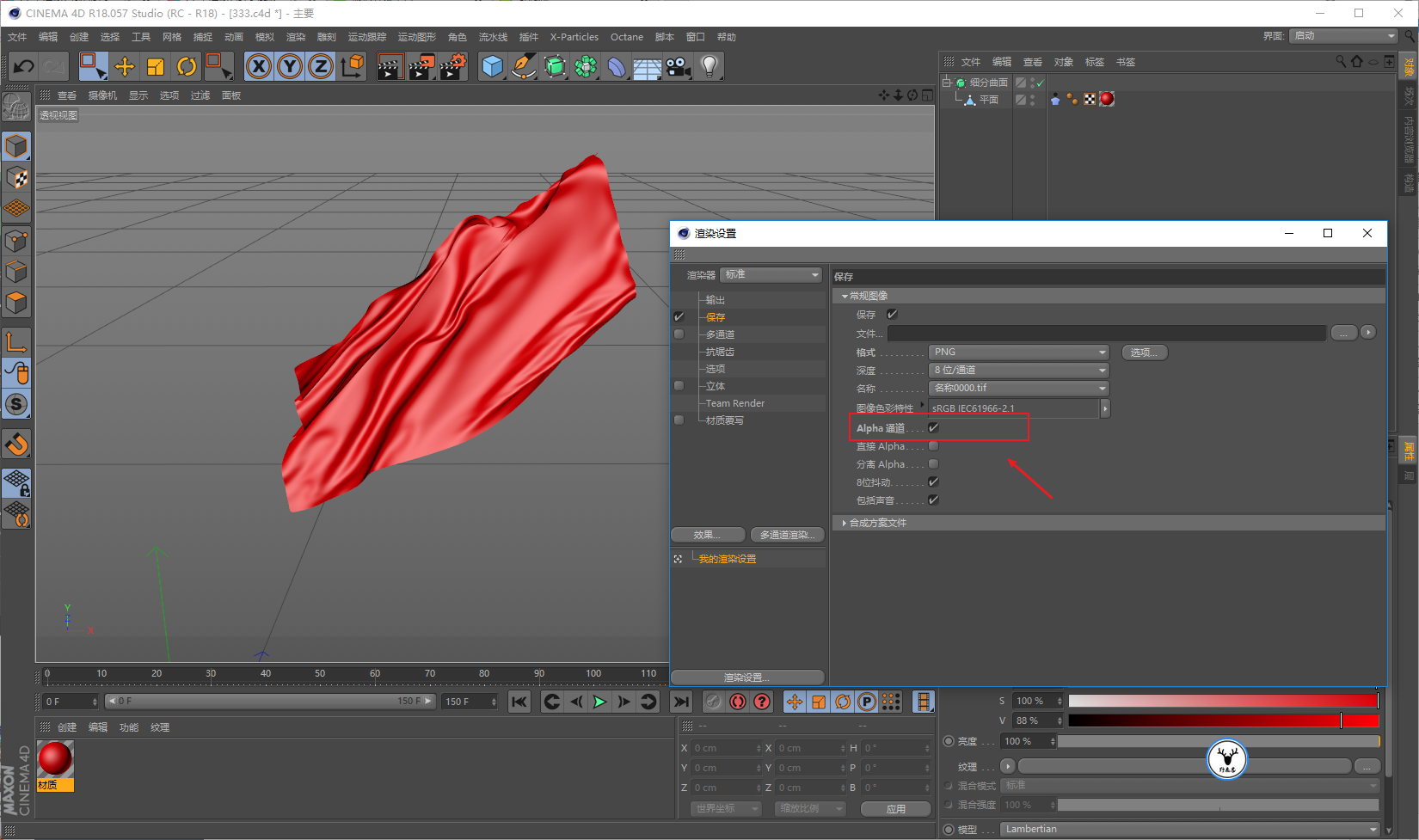Toggle the X axis lock
The width and height of the screenshot is (1419, 840).
point(259,66)
